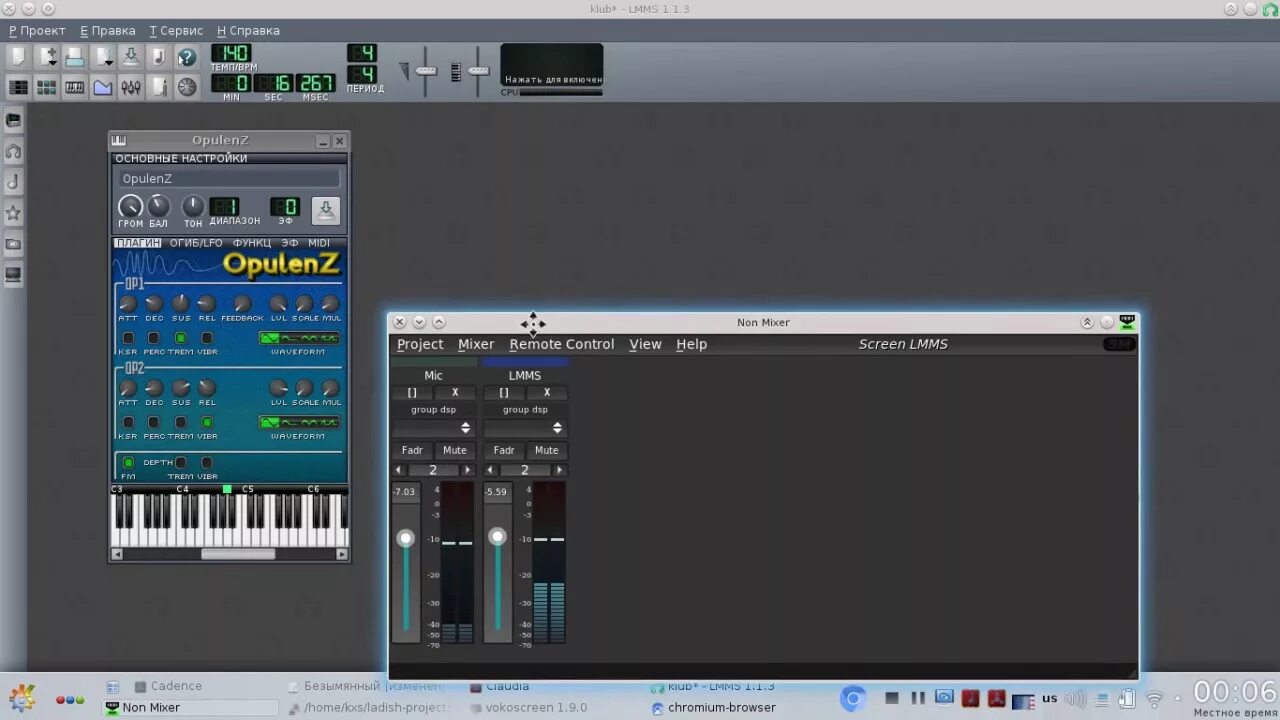Show the Automation Editor
This screenshot has width=1280, height=720.
tap(103, 87)
